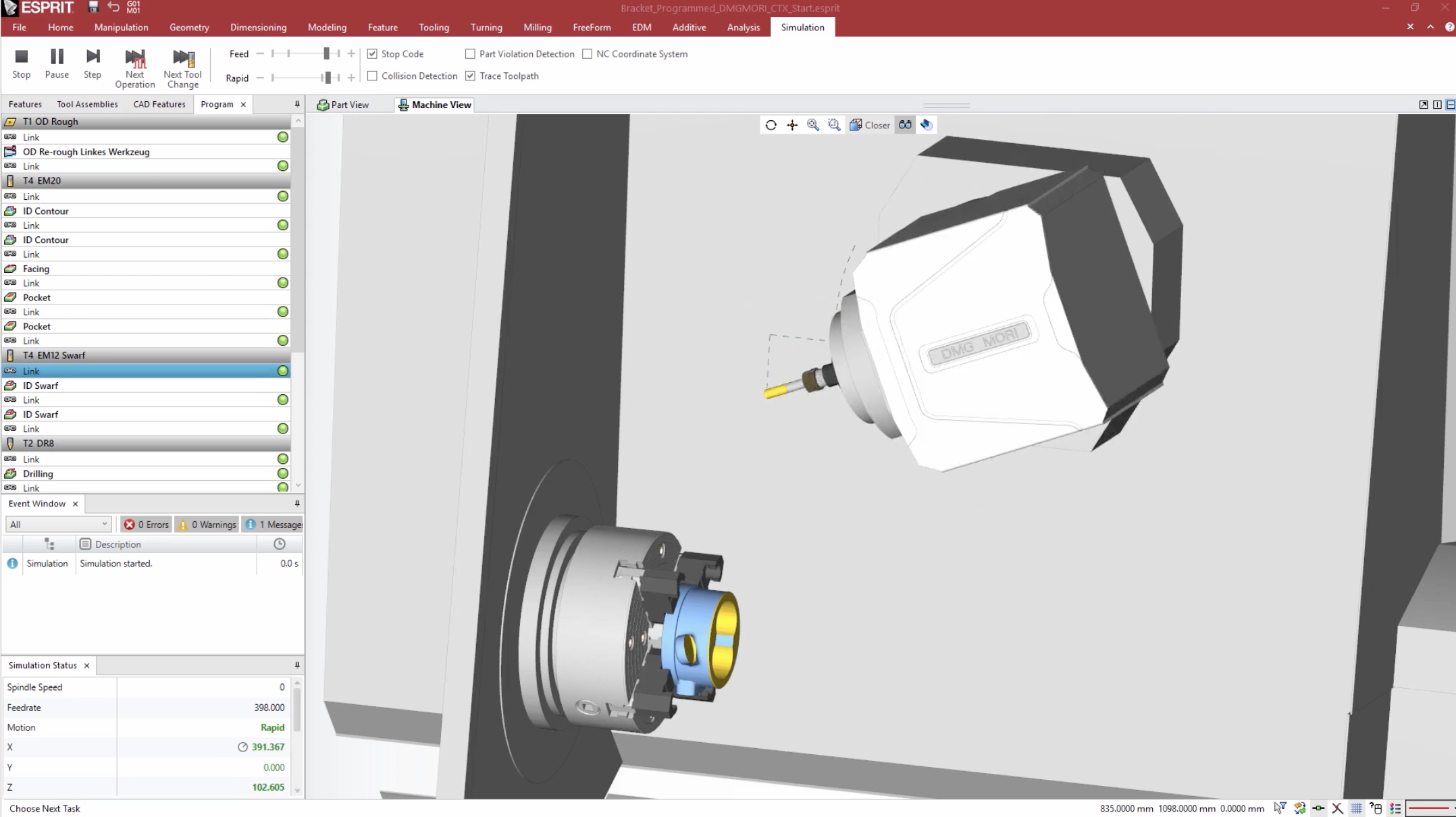Enable Part Violation Detection

pyautogui.click(x=470, y=53)
